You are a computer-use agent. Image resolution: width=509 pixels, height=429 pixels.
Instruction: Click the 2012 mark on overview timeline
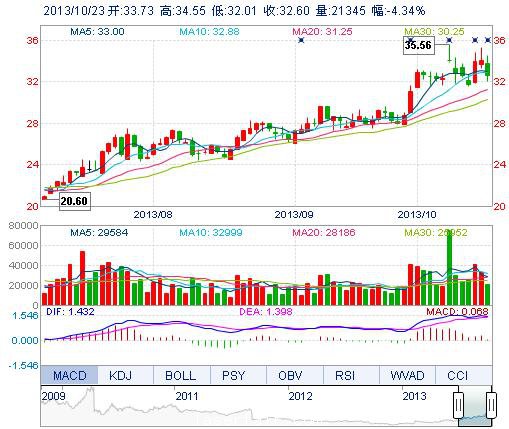click(x=300, y=396)
